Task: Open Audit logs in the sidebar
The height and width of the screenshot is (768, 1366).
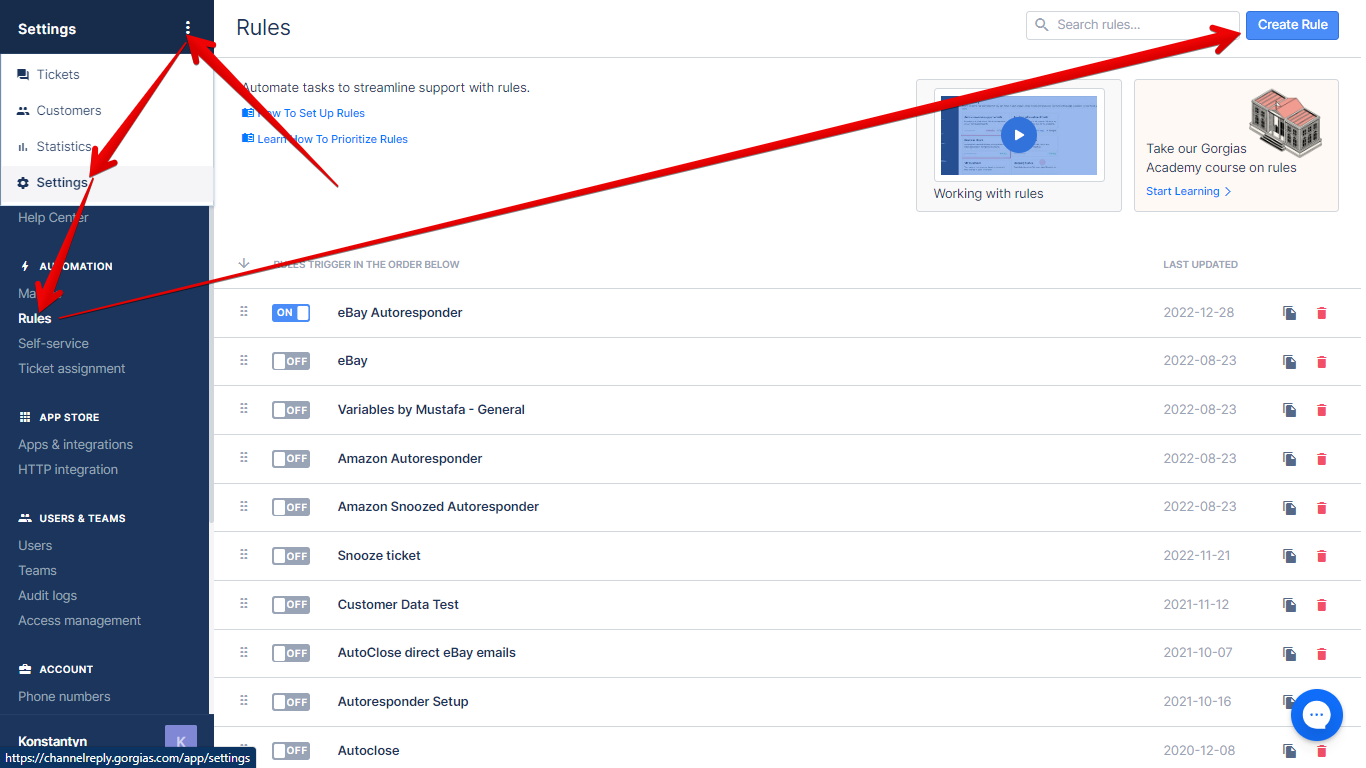Action: (47, 595)
